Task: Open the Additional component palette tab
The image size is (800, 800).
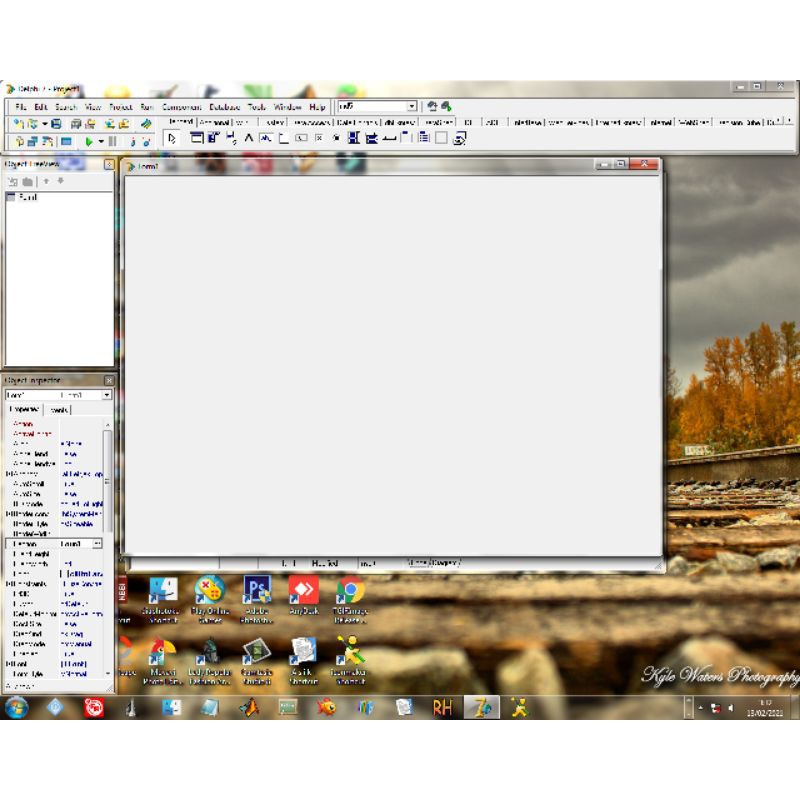Action: (x=214, y=123)
